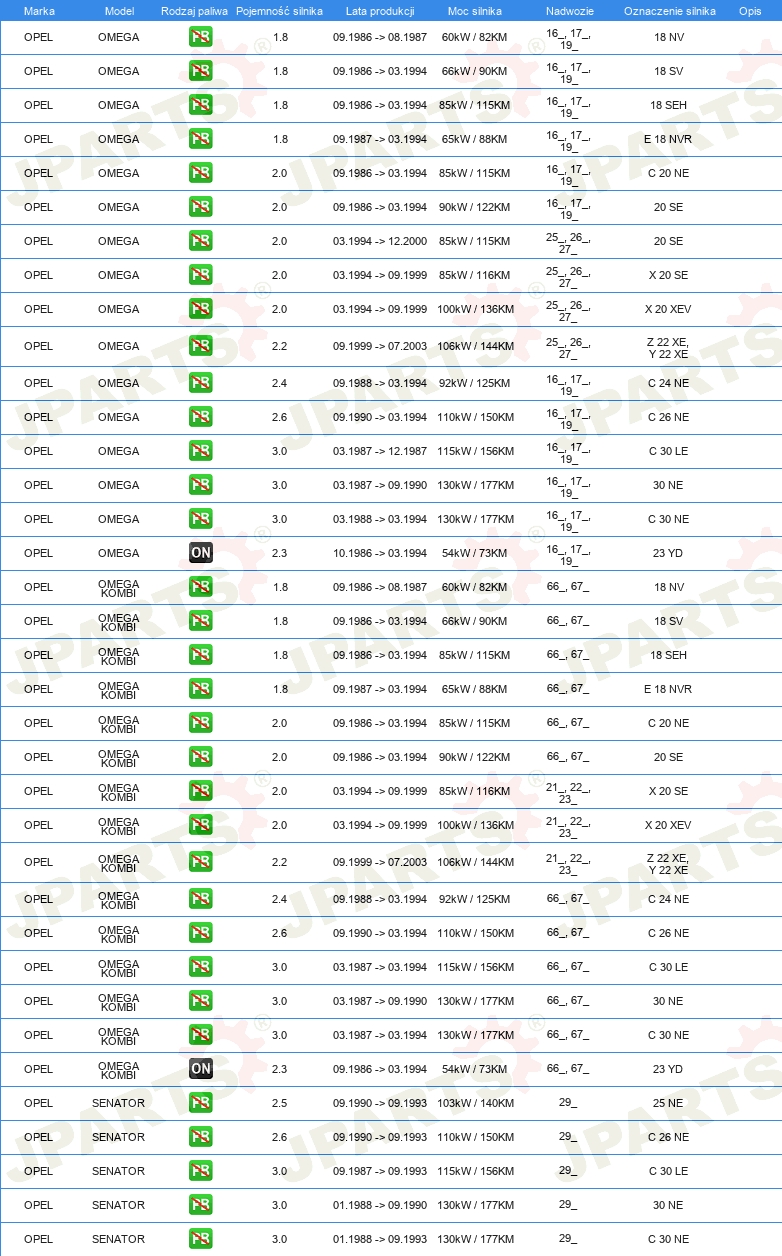Click the '10.1986 -> 03.1994' production years cell
Viewport: 782px width, 1256px height.
click(380, 553)
